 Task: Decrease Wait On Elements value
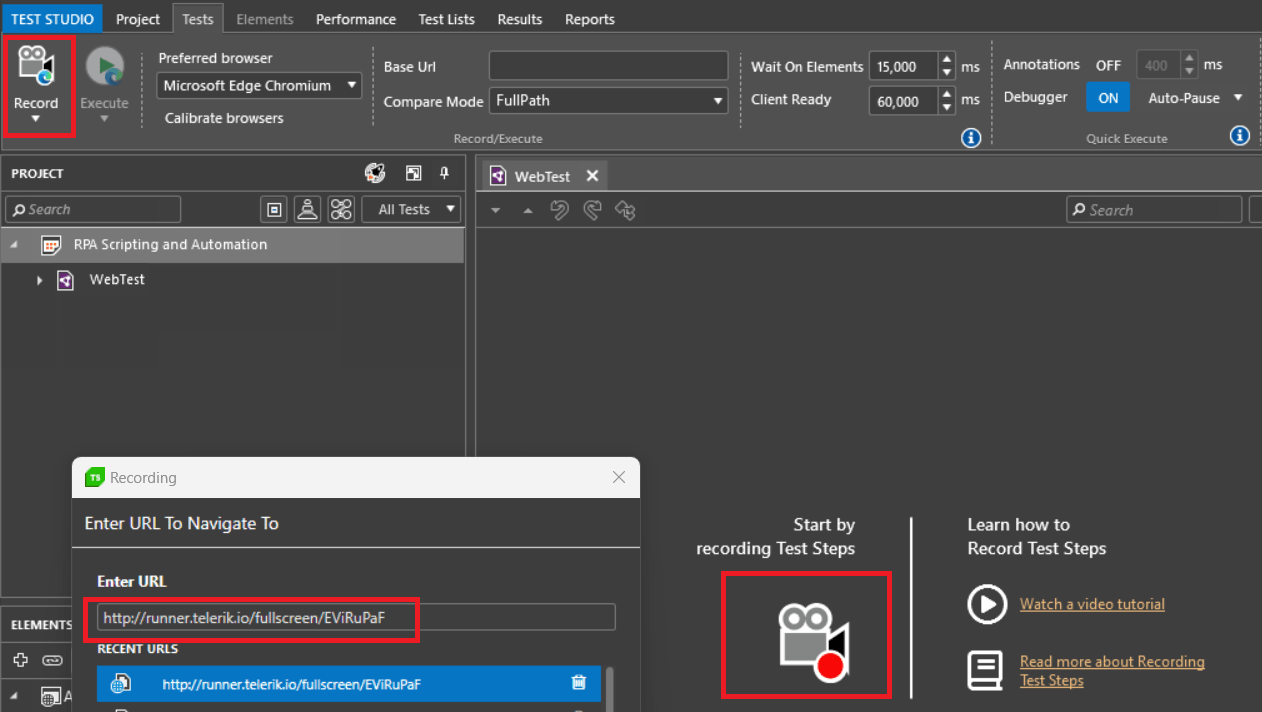(x=947, y=73)
